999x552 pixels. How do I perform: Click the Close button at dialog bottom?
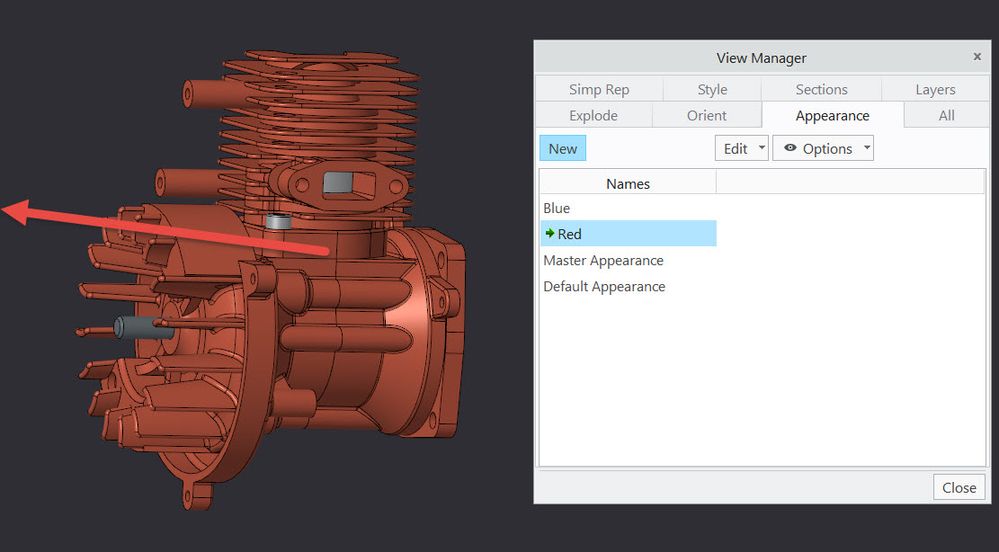click(x=958, y=487)
